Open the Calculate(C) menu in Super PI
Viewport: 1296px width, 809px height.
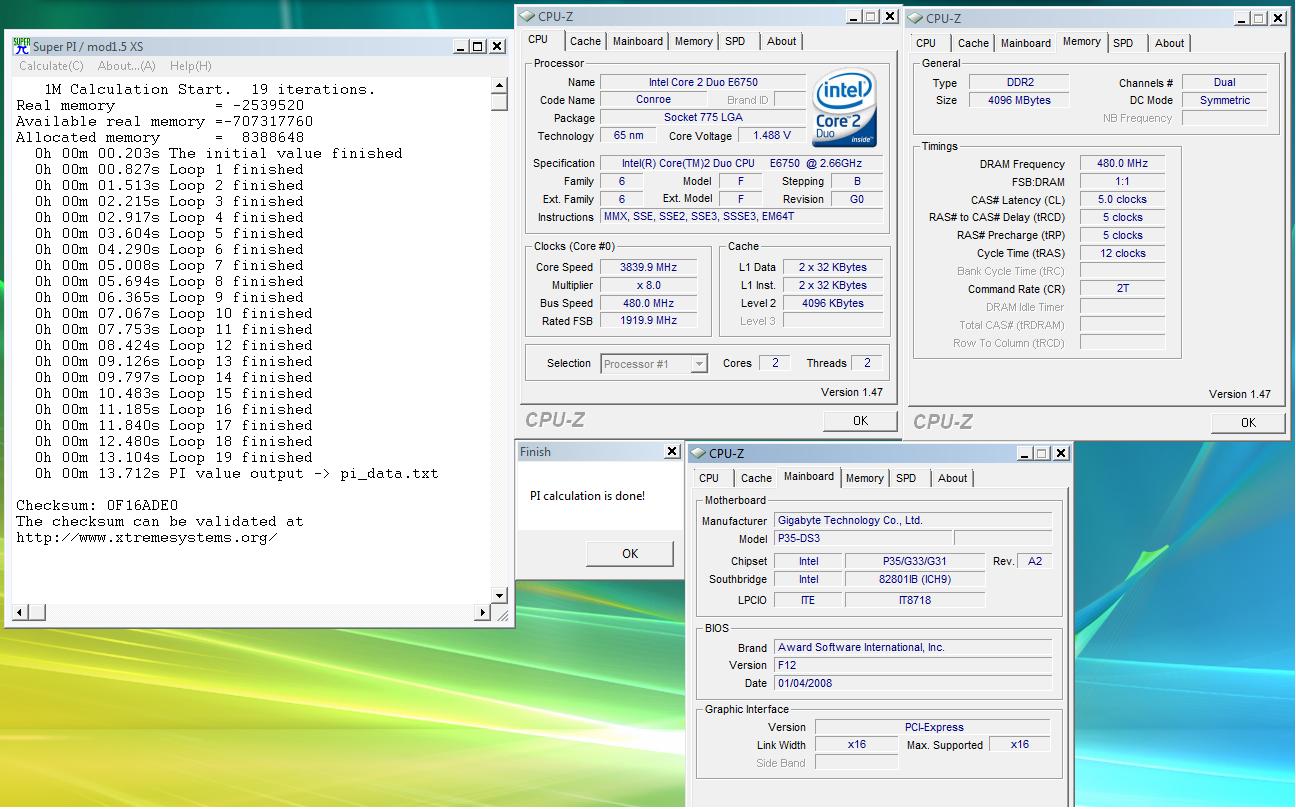51,66
